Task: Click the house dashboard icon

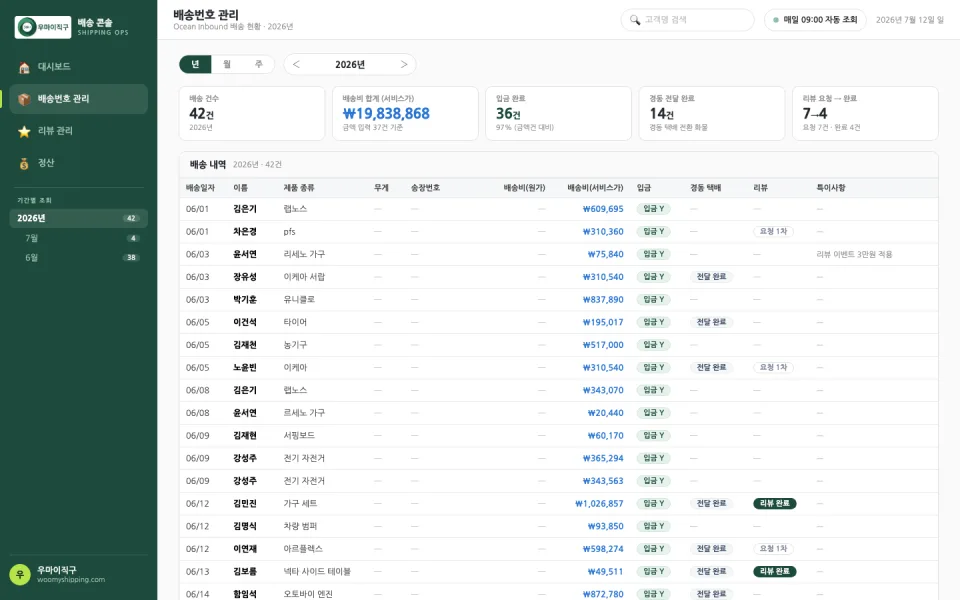Action: tap(24, 67)
